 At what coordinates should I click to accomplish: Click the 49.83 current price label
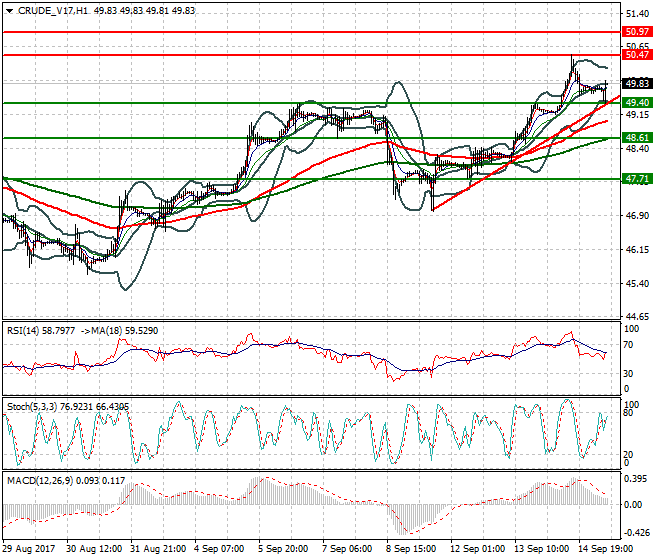pos(637,83)
